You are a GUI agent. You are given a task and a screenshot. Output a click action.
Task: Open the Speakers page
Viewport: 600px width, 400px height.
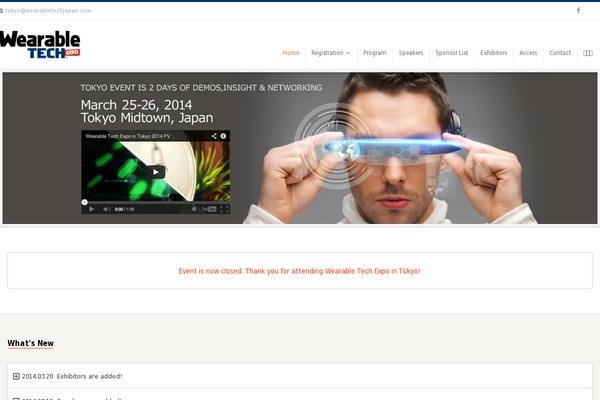411,53
